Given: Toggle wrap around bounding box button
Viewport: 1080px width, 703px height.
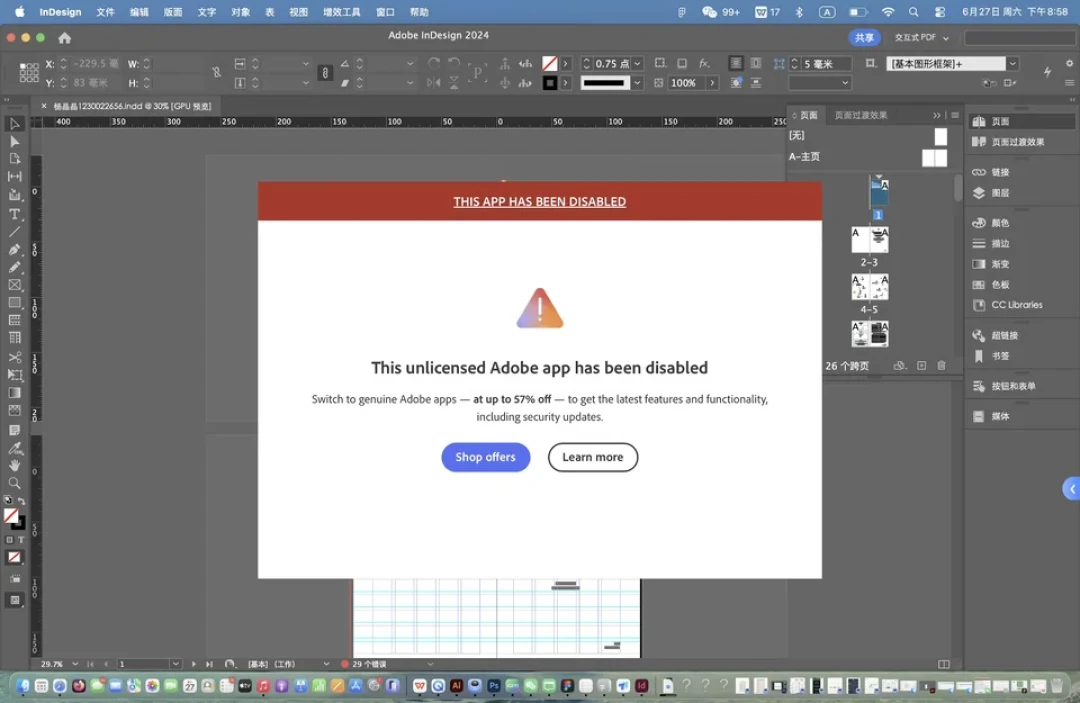Looking at the screenshot, I should [x=756, y=63].
